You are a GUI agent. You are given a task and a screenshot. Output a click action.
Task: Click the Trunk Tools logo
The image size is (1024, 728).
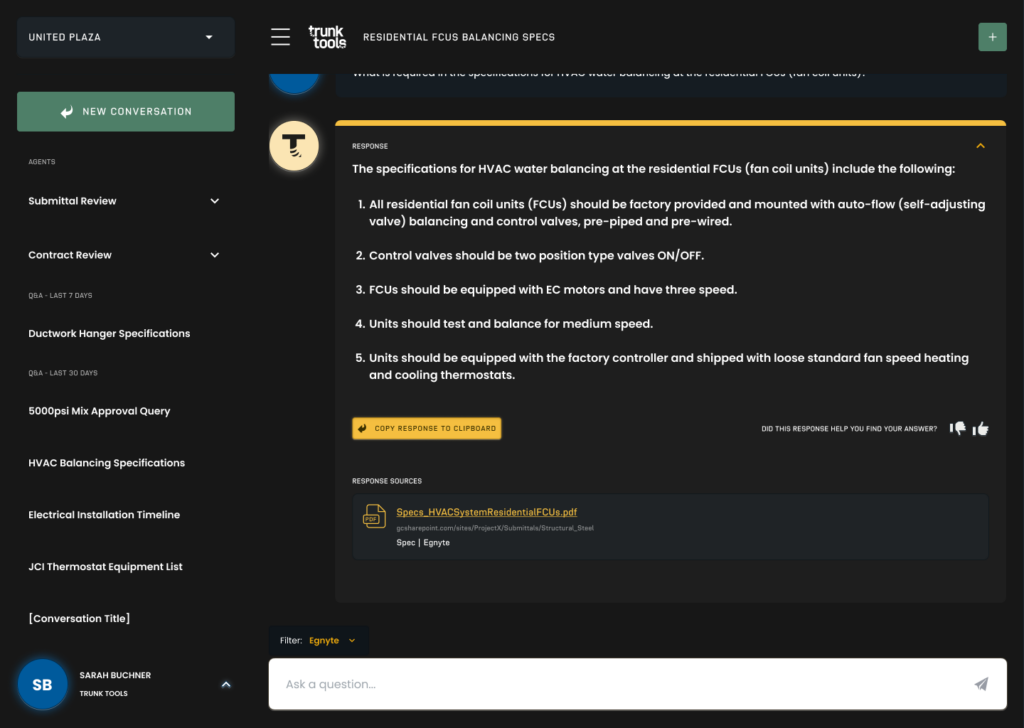pyautogui.click(x=327, y=37)
